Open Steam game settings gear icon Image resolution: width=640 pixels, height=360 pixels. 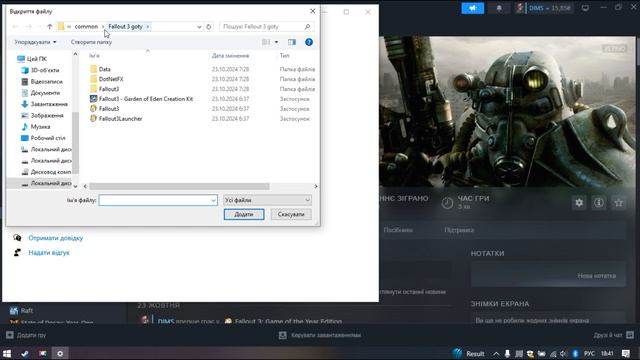(x=579, y=203)
